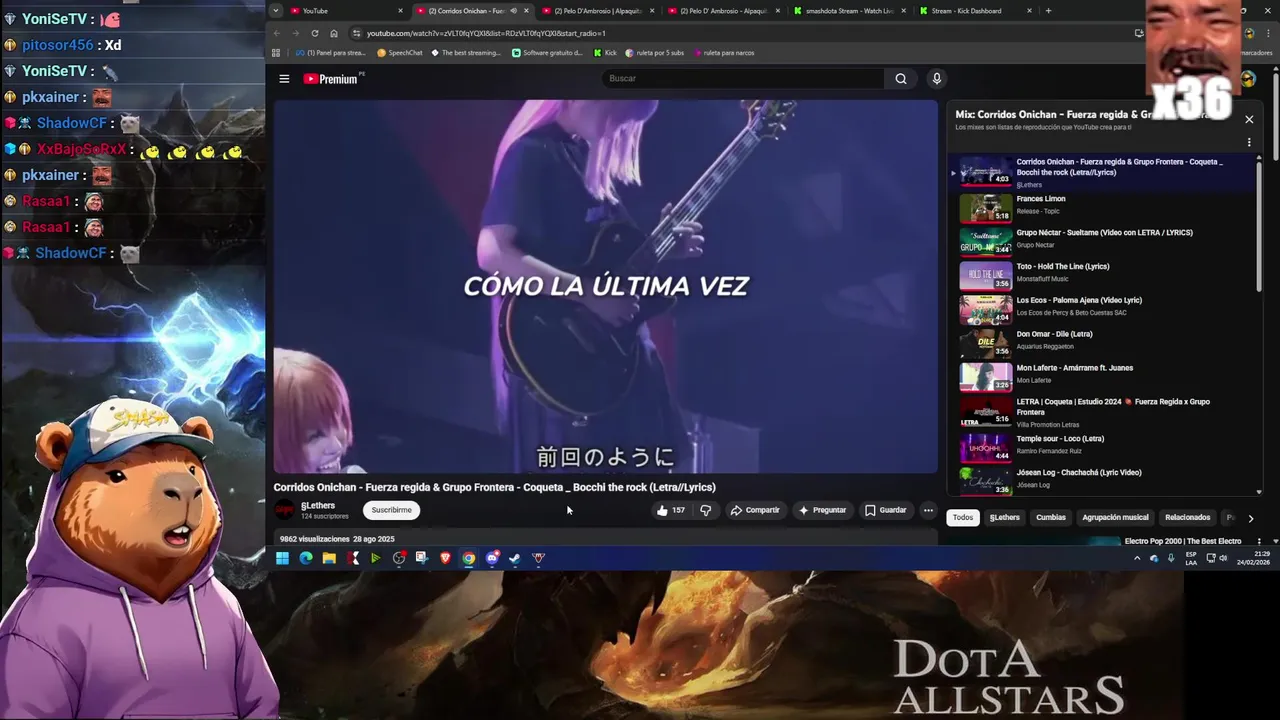1280x720 pixels.
Task: Go to the YouTube Premium home logo
Action: point(331,79)
